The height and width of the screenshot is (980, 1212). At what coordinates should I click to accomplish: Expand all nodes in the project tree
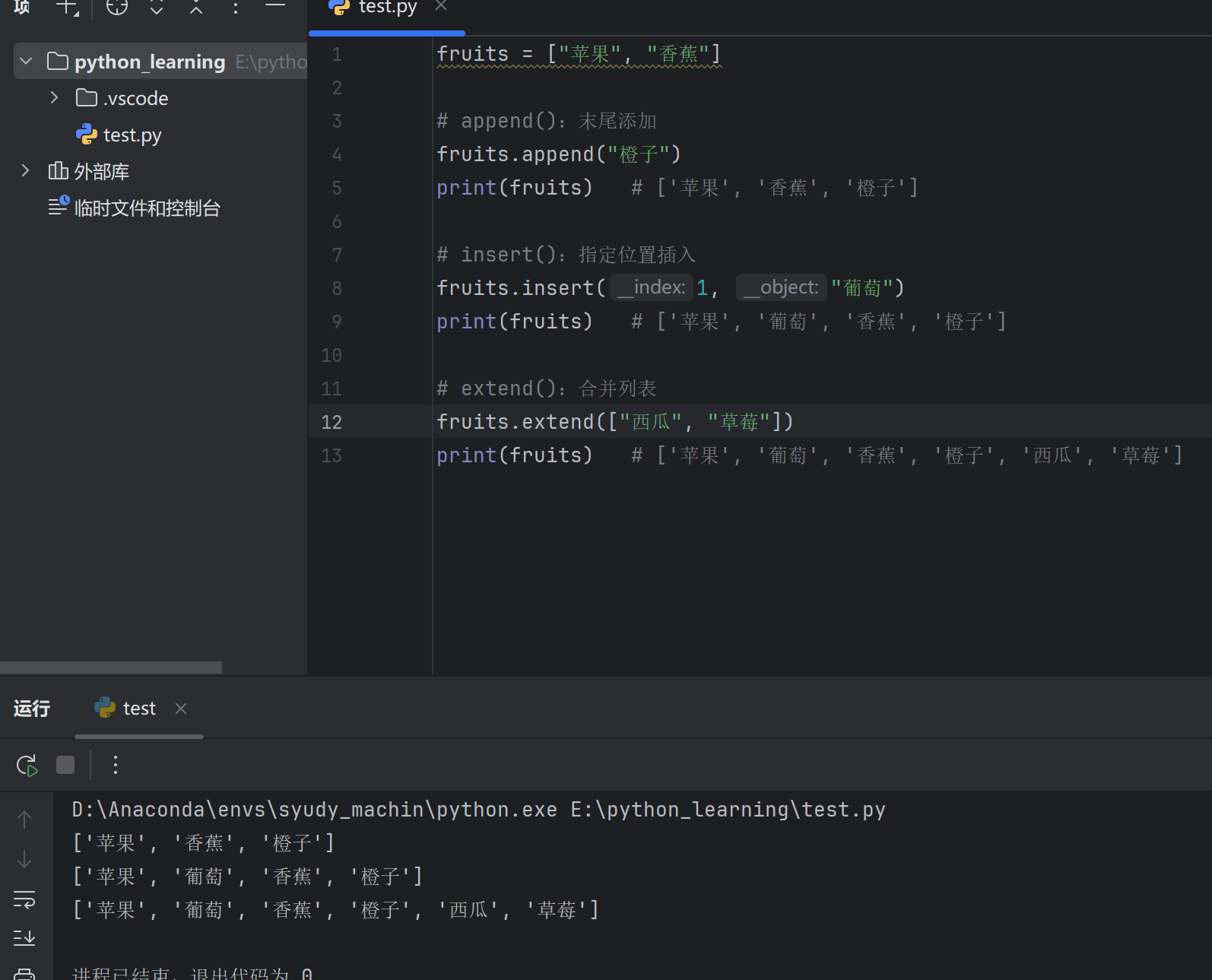click(x=157, y=8)
